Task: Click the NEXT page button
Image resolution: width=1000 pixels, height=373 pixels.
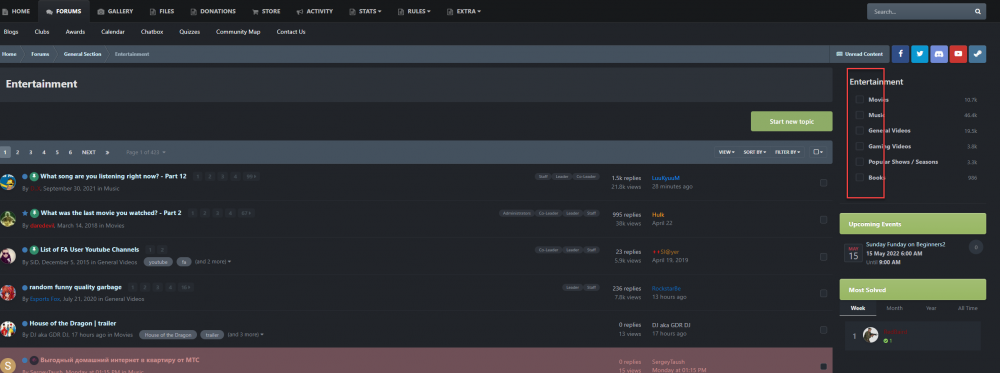Action: pos(89,152)
